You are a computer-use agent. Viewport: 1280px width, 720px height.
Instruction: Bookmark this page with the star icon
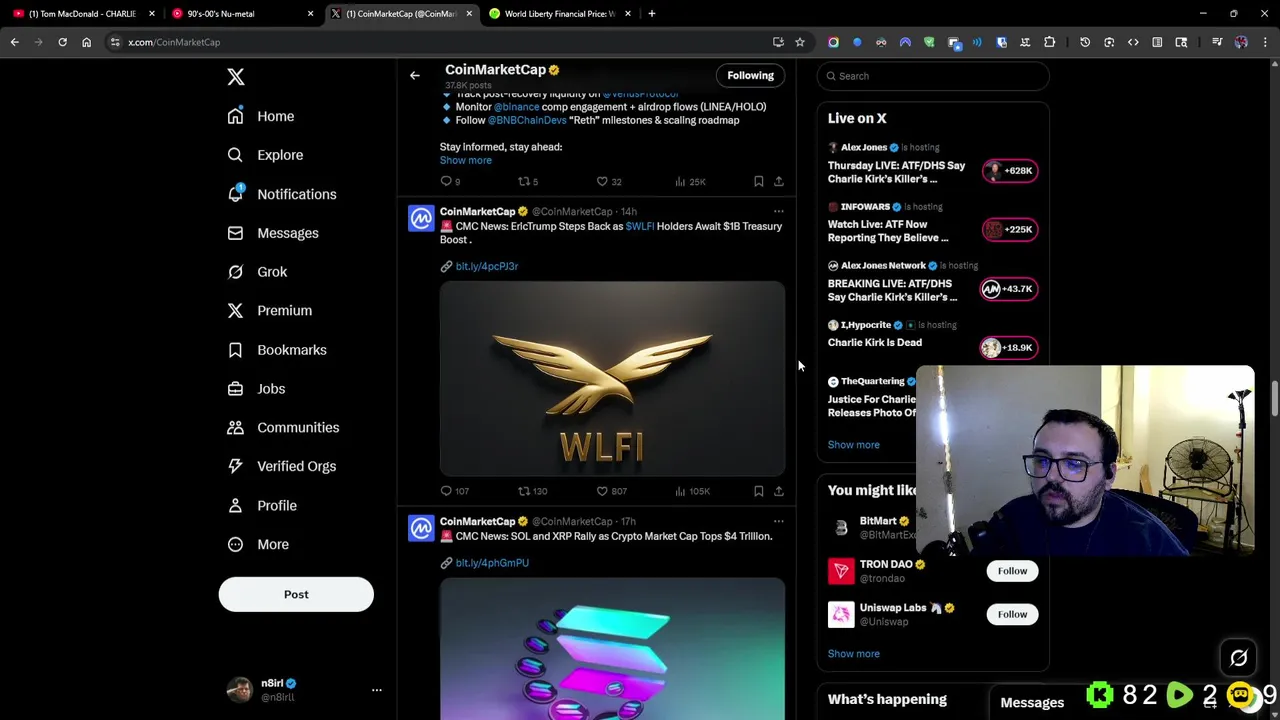pos(800,42)
